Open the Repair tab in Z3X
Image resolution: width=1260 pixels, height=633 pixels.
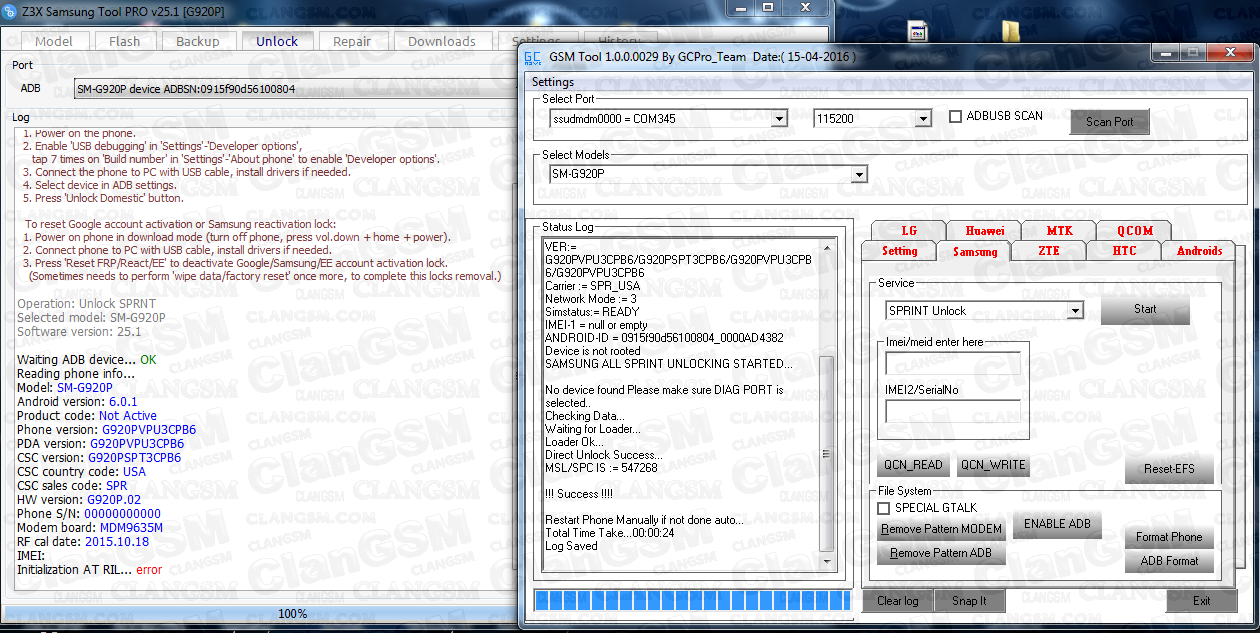[x=352, y=41]
